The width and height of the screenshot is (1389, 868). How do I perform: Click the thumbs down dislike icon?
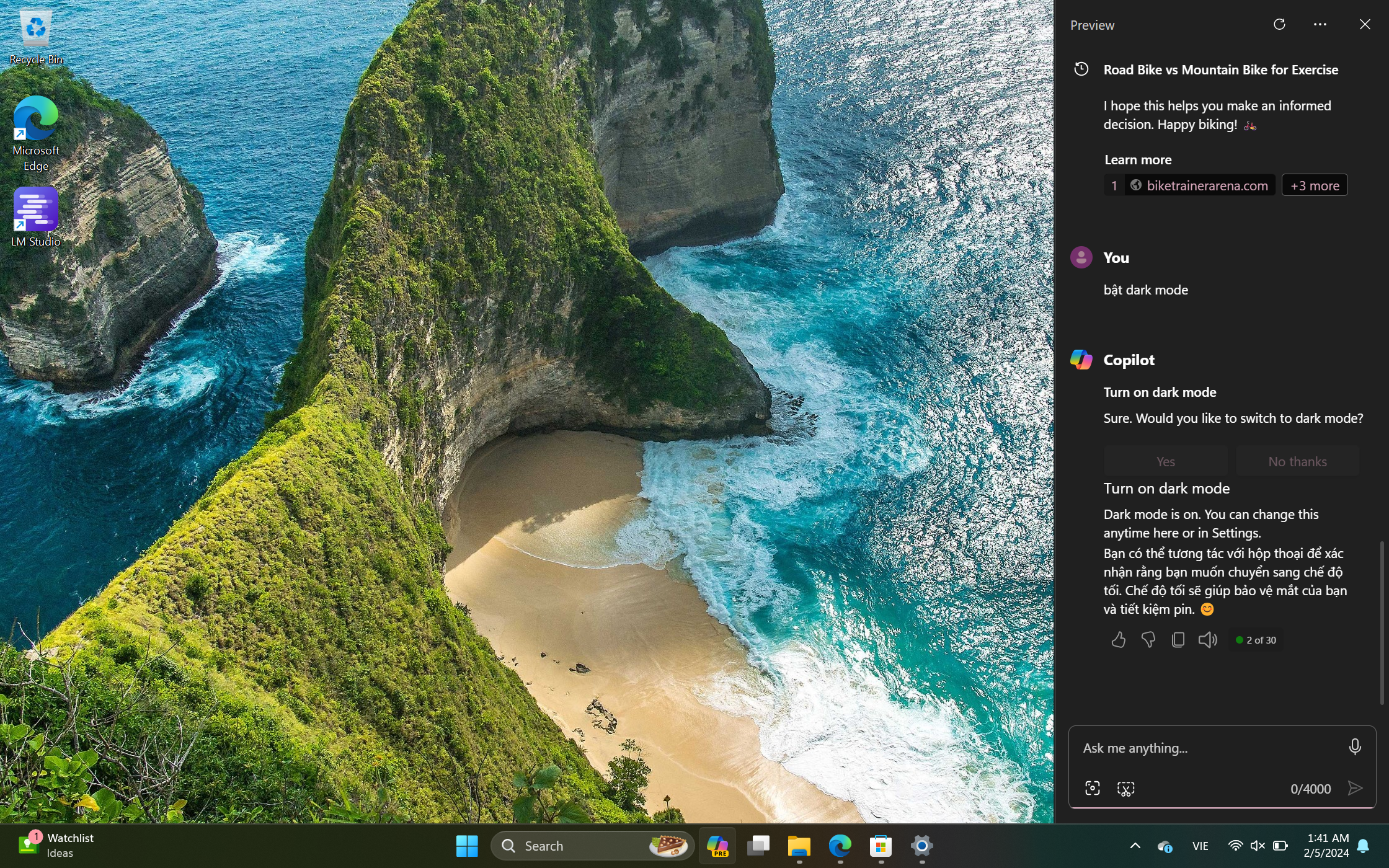pyautogui.click(x=1148, y=640)
